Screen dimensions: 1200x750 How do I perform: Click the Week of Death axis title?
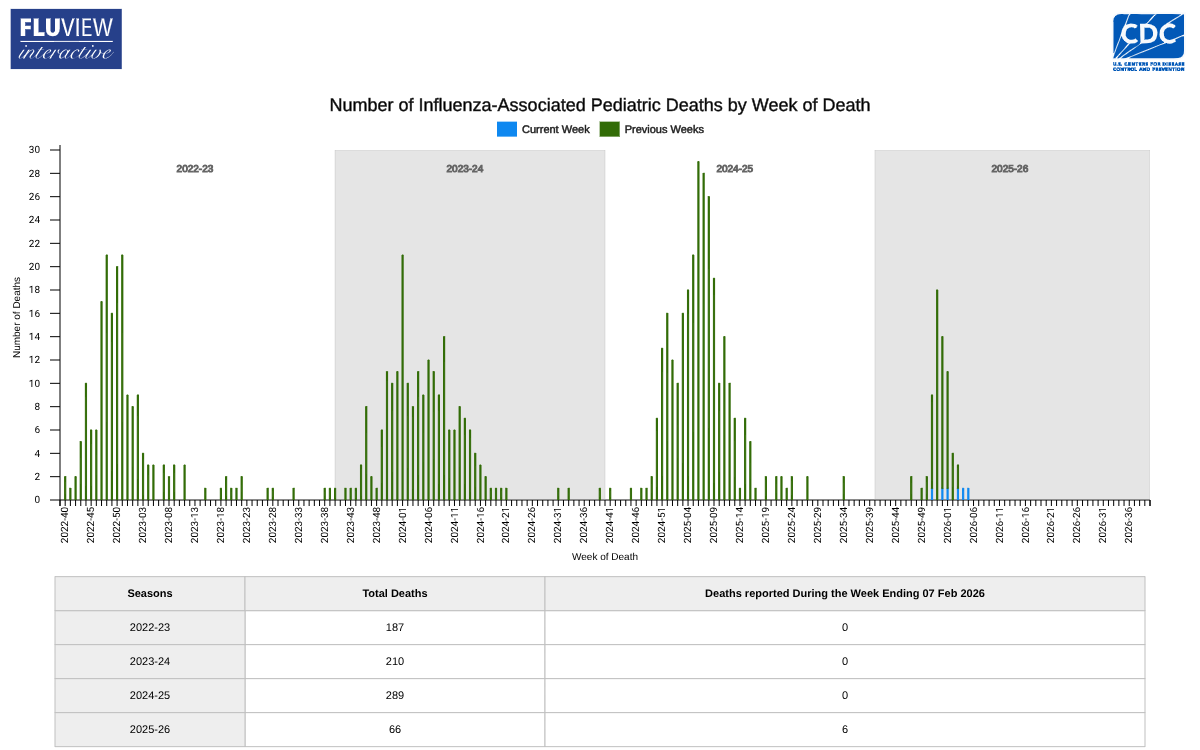604,556
